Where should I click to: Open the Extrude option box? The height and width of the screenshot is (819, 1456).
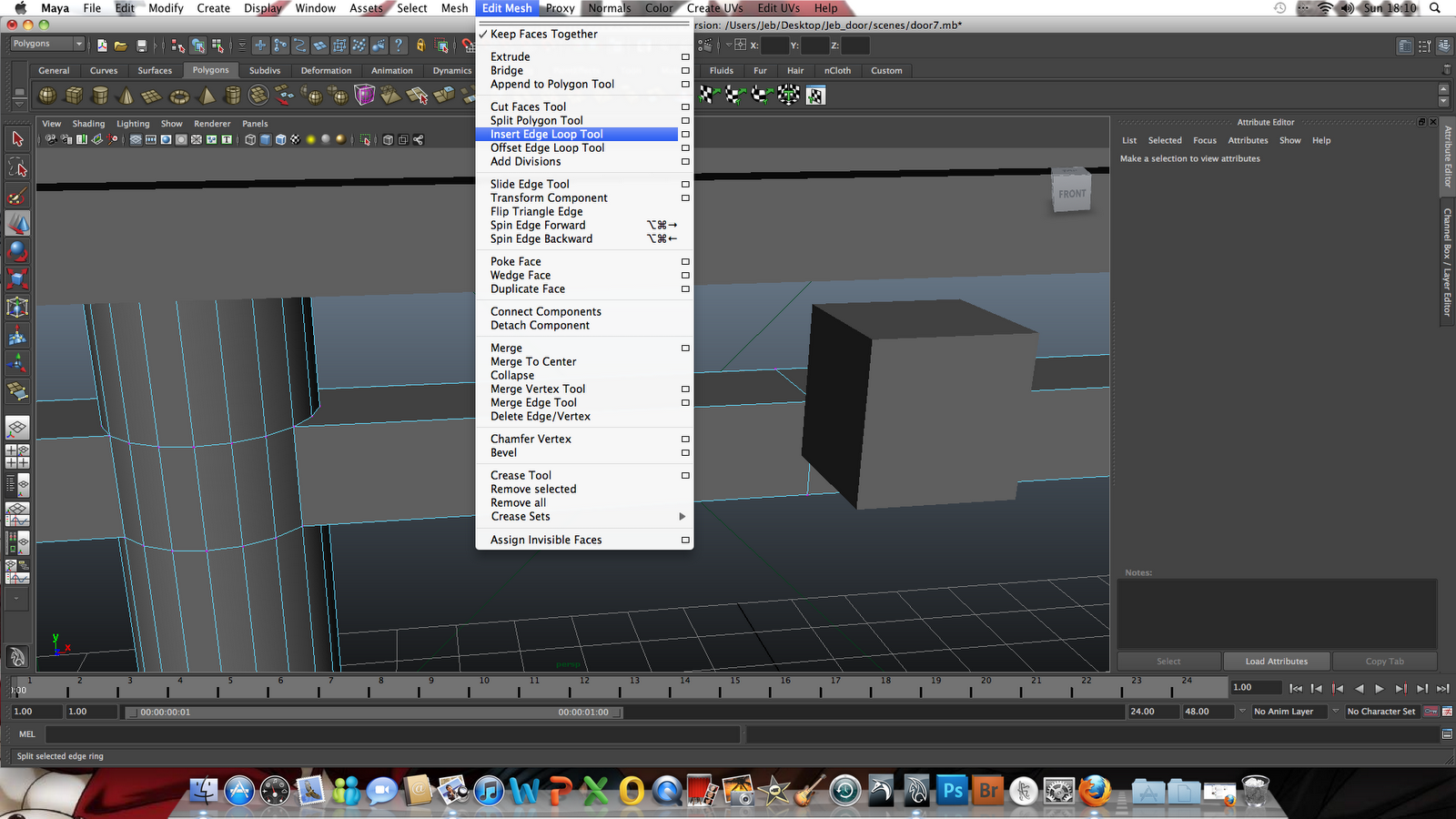tap(685, 56)
